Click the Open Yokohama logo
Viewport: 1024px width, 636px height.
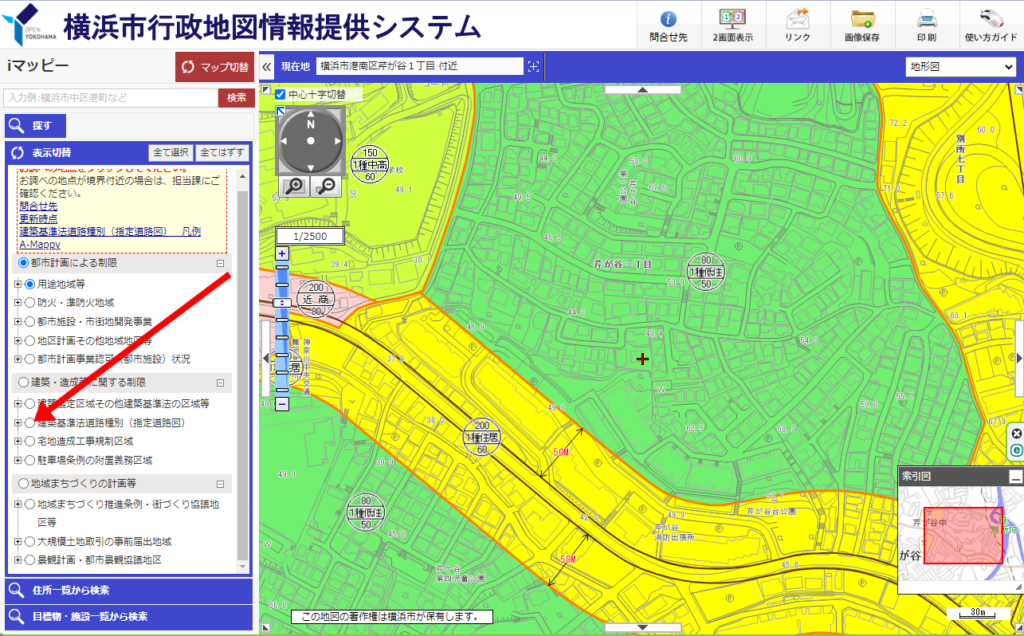click(30, 25)
